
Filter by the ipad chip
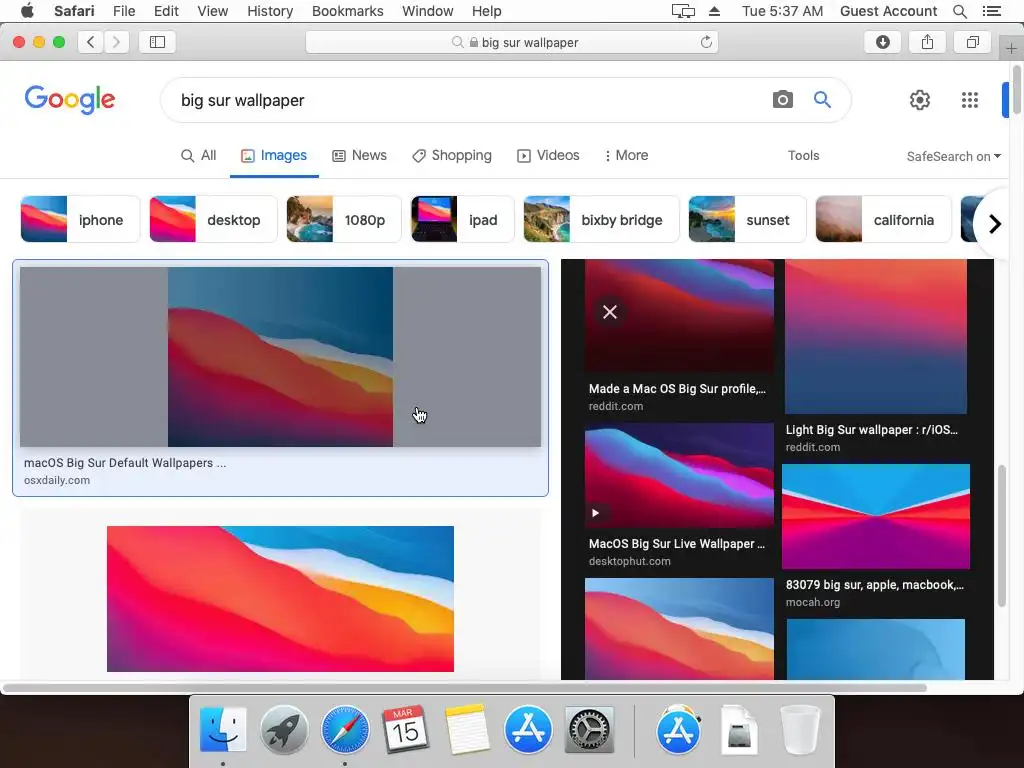462,219
